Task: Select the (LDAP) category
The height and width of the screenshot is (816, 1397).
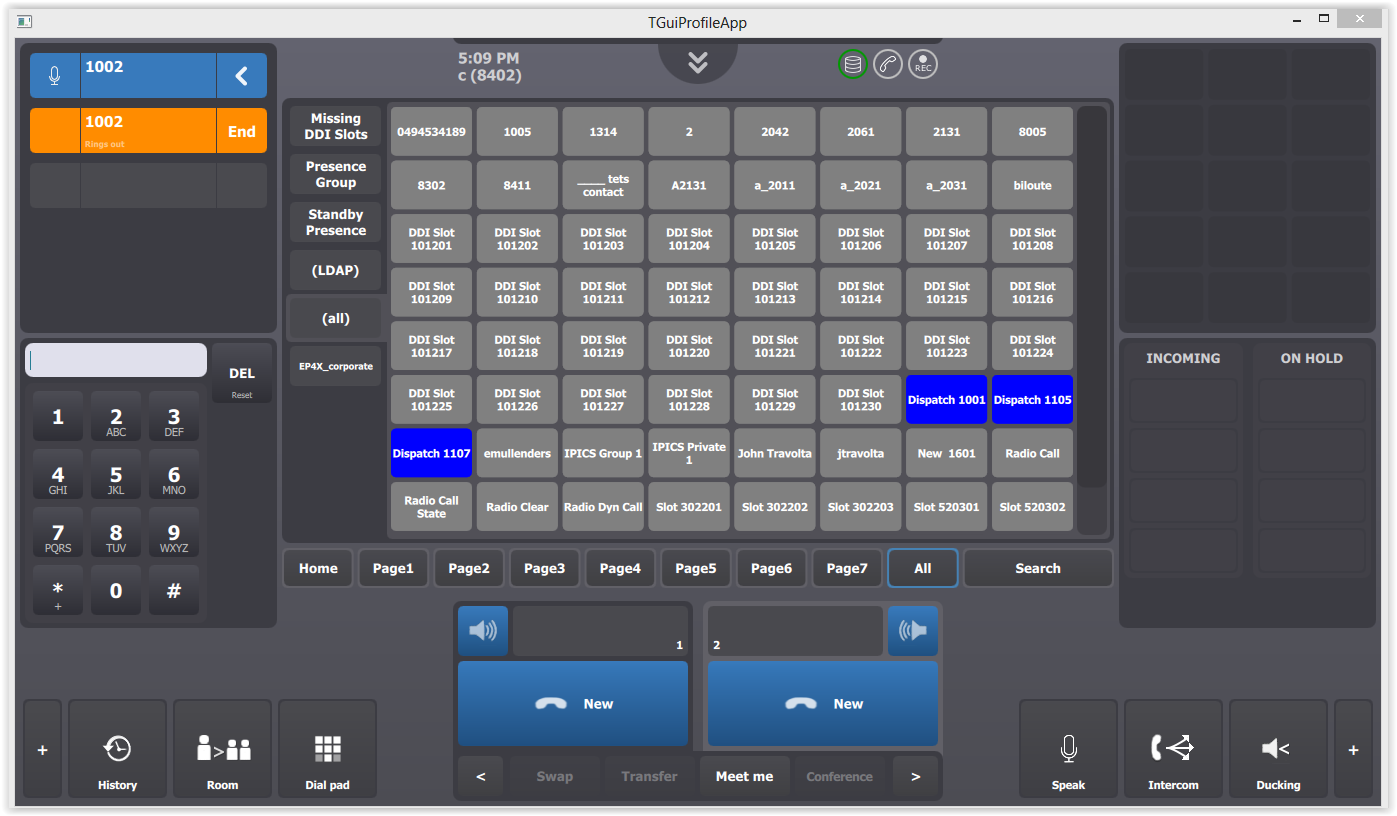Action: (336, 271)
